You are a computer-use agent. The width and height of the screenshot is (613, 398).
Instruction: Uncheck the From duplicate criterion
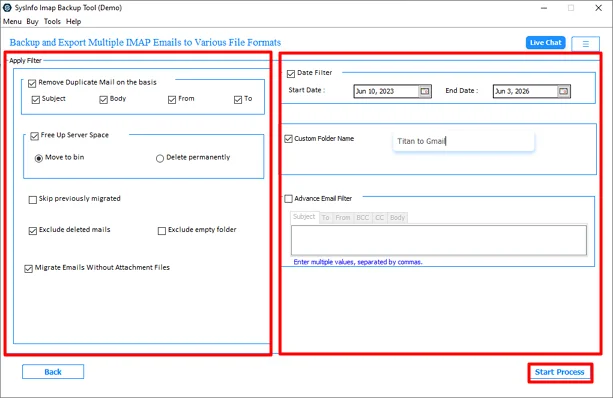pyautogui.click(x=172, y=100)
